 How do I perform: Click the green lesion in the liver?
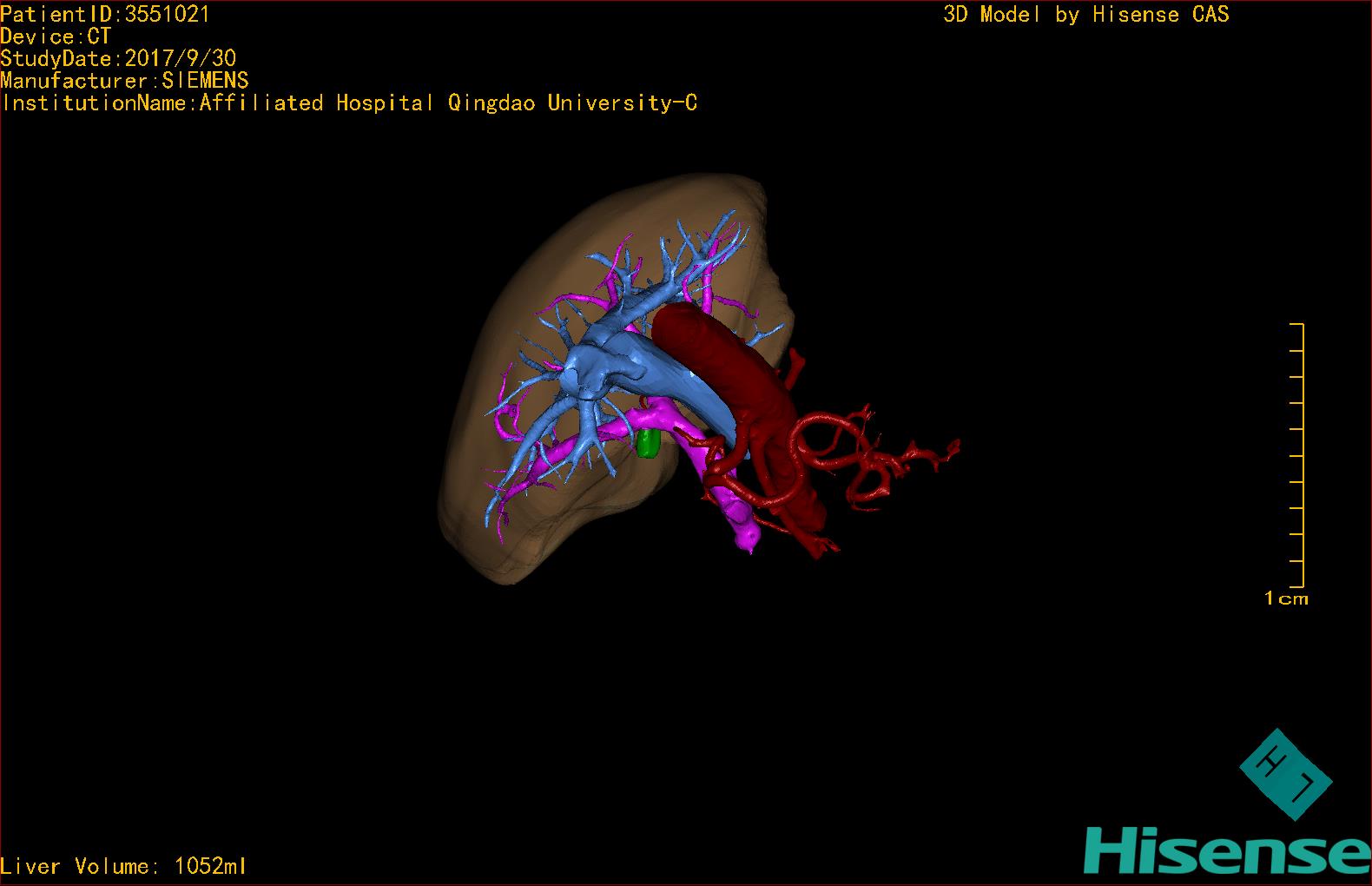(648, 445)
